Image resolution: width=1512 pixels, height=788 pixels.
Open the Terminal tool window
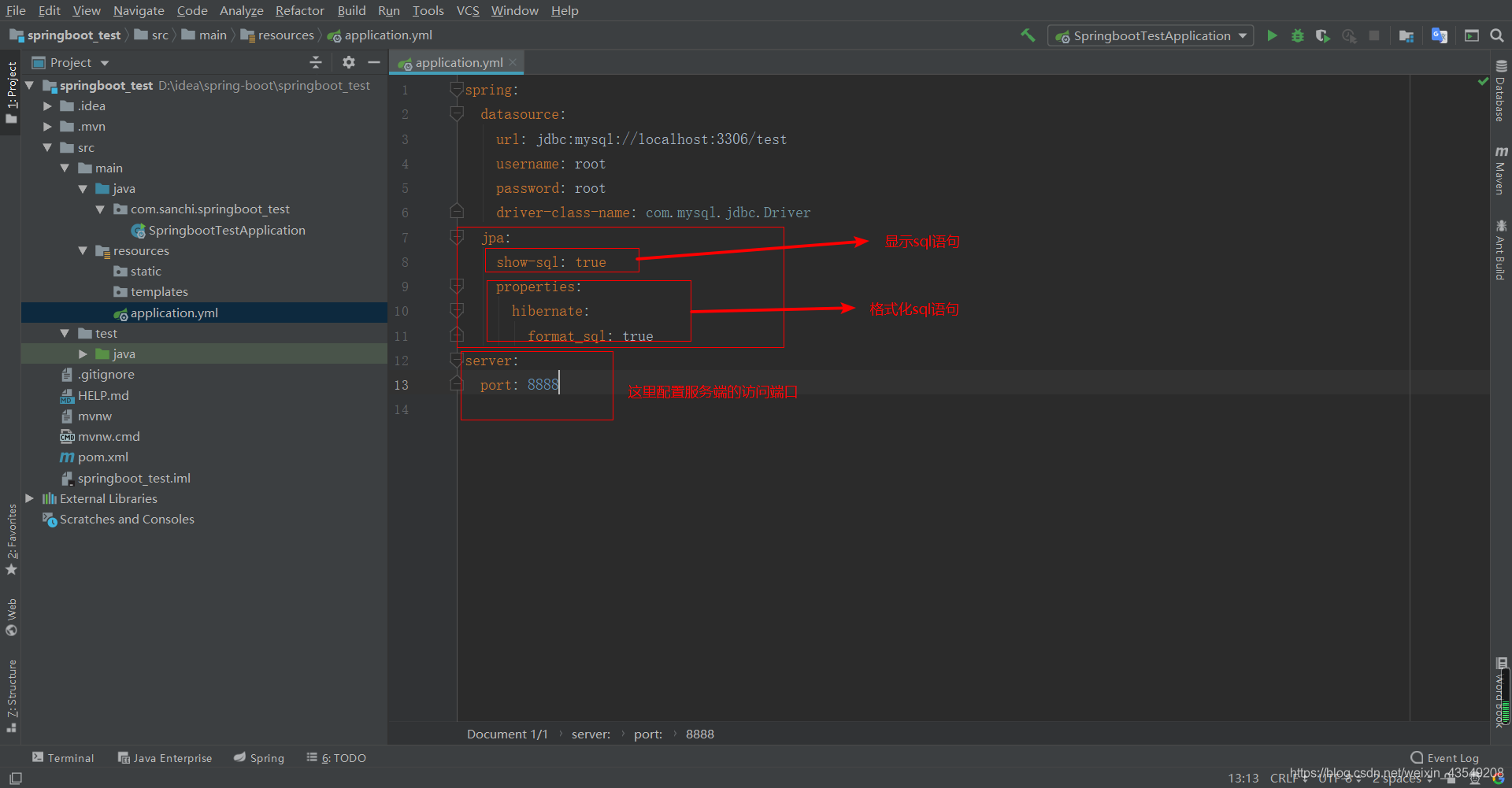[x=63, y=758]
